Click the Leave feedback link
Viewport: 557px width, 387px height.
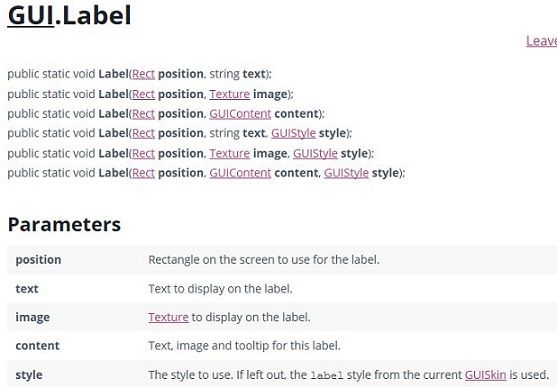click(x=541, y=41)
